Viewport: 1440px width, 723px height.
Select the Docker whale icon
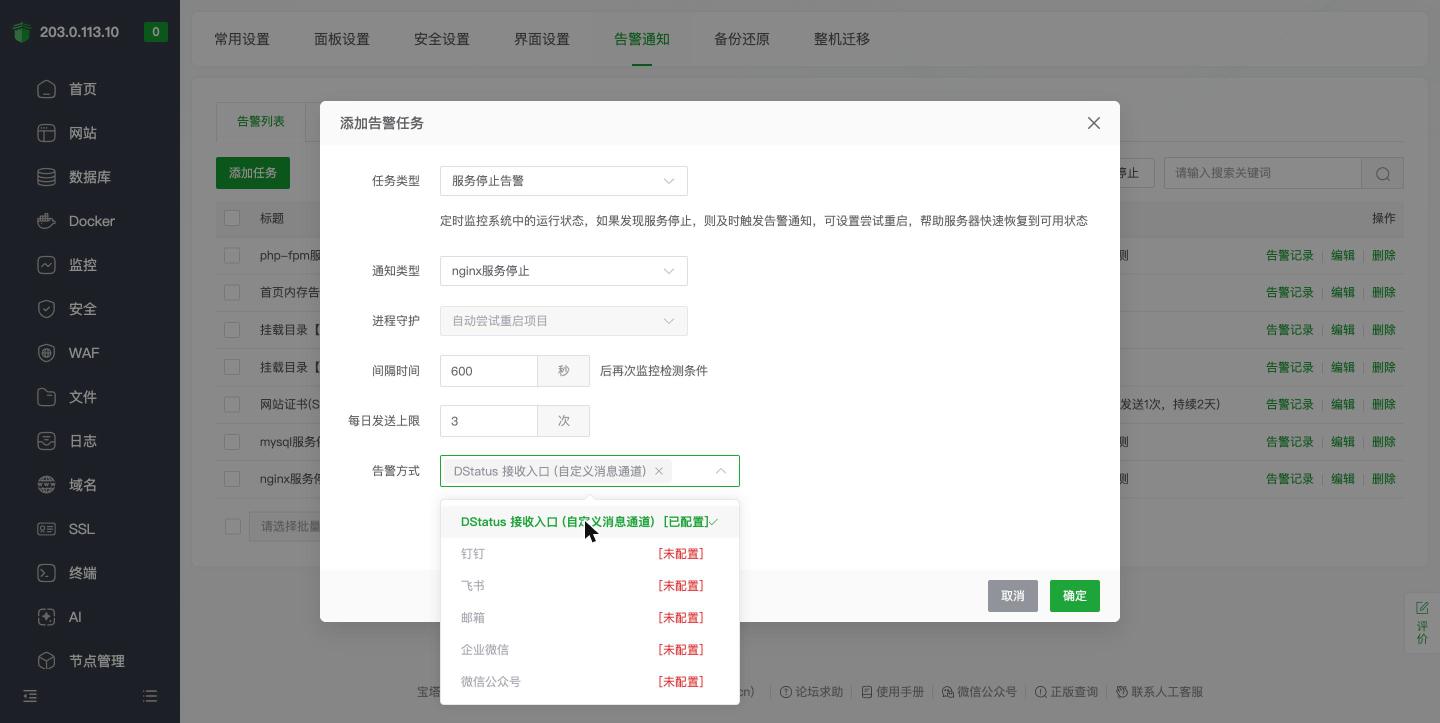(46, 221)
